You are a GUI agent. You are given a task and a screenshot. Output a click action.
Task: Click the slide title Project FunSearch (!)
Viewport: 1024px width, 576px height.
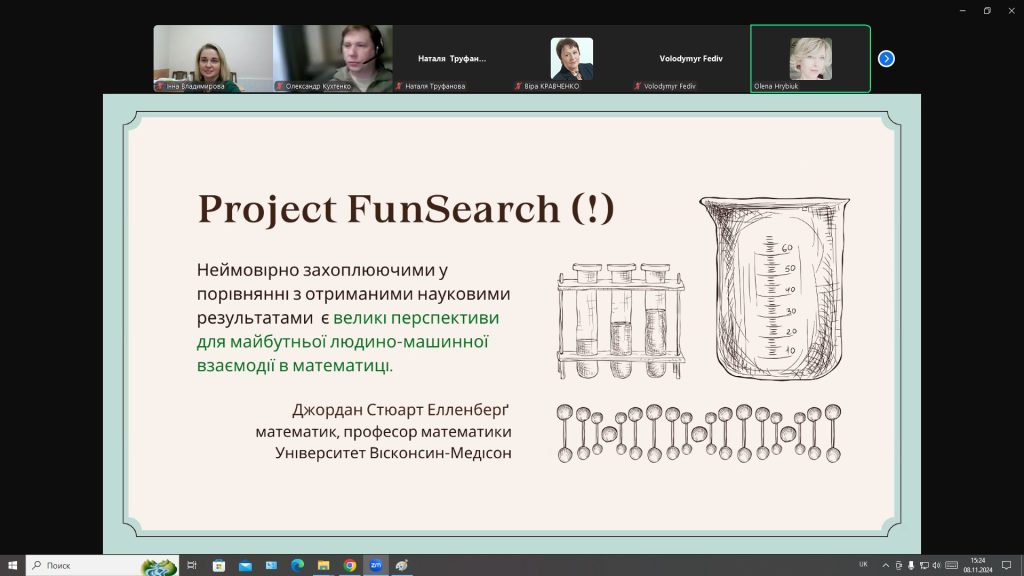[406, 209]
